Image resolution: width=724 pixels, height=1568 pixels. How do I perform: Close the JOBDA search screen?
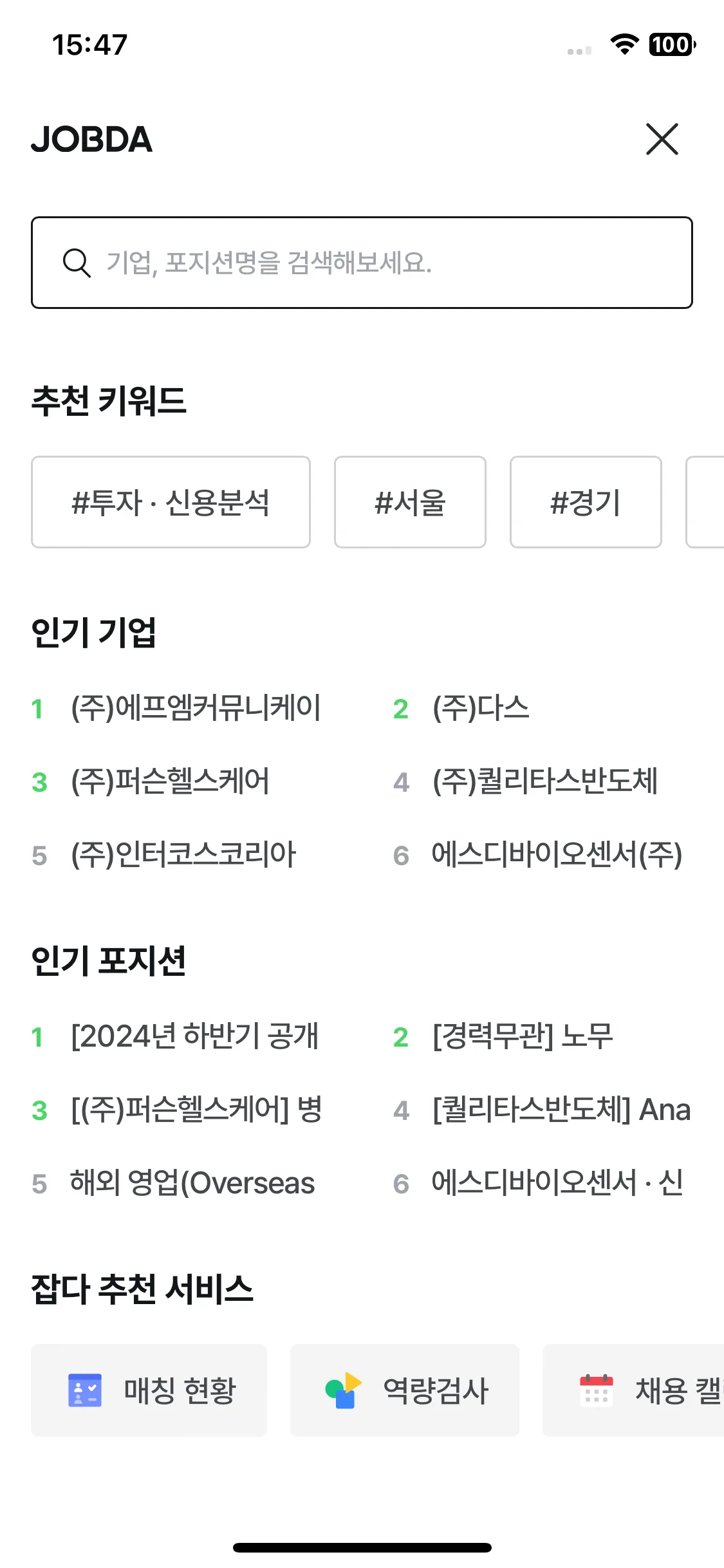662,139
